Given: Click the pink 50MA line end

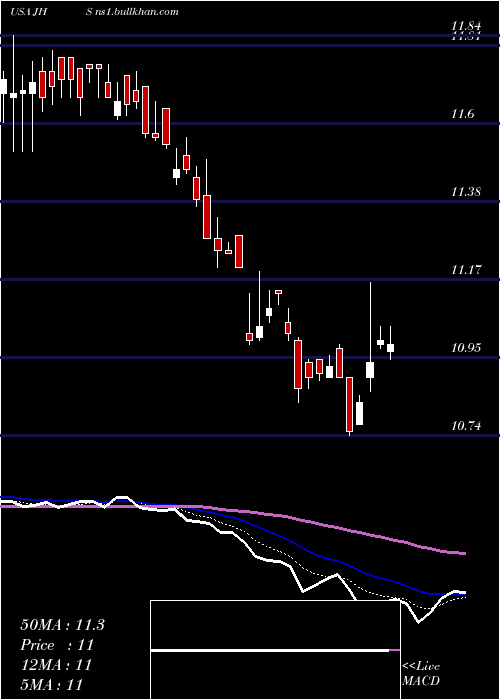Looking at the screenshot, I should tap(463, 553).
